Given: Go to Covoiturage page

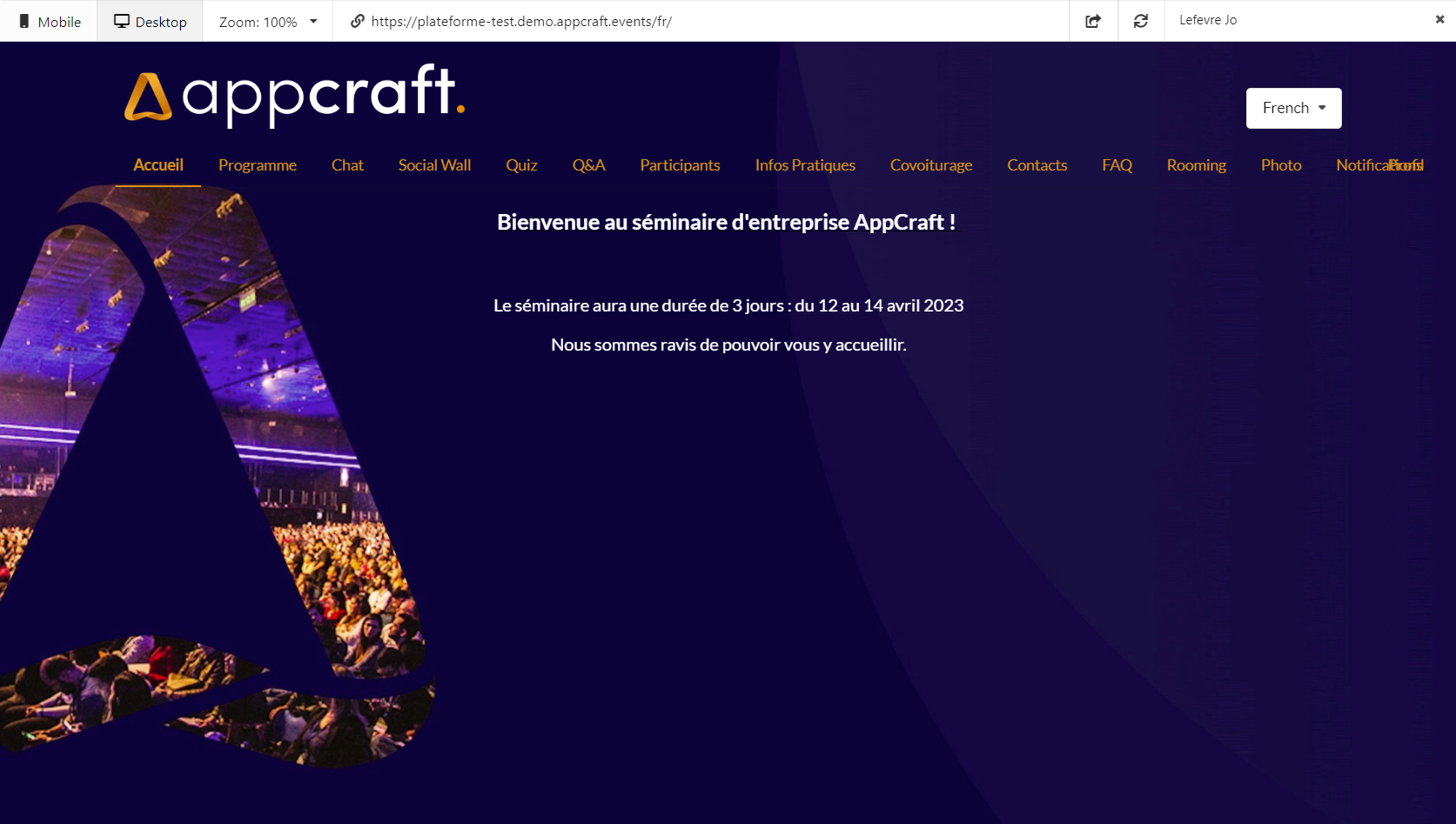Looking at the screenshot, I should coord(930,165).
